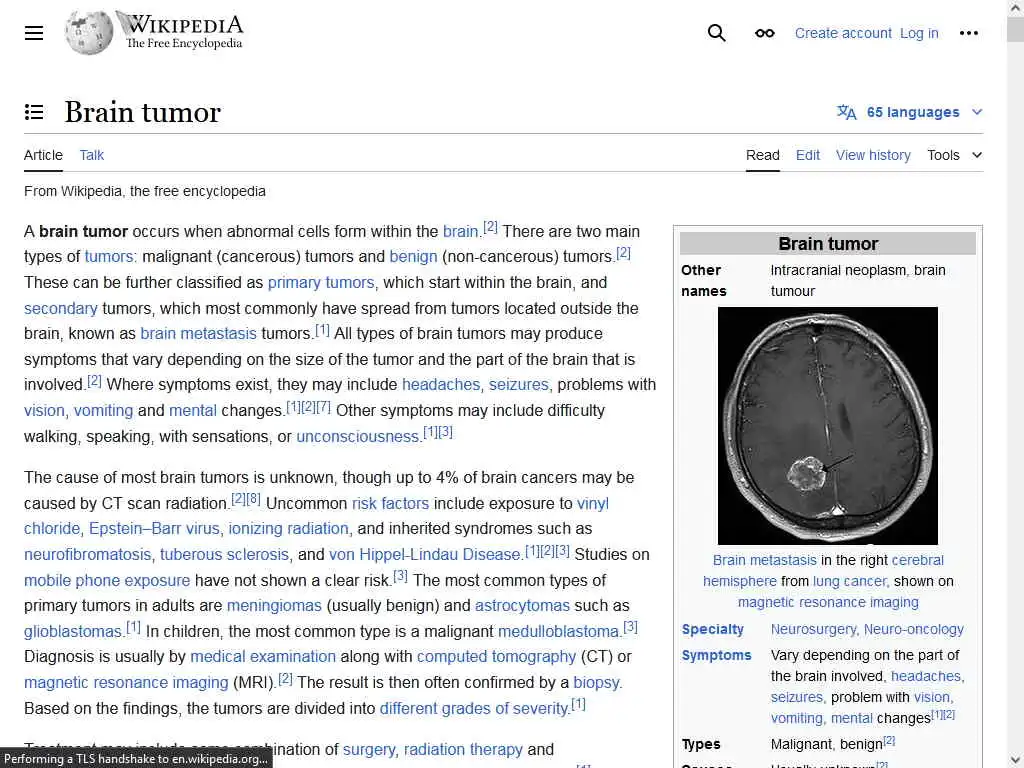Screen dimensions: 1024x768
Task: Open the 'medulloblastoma' link
Action: tap(558, 632)
